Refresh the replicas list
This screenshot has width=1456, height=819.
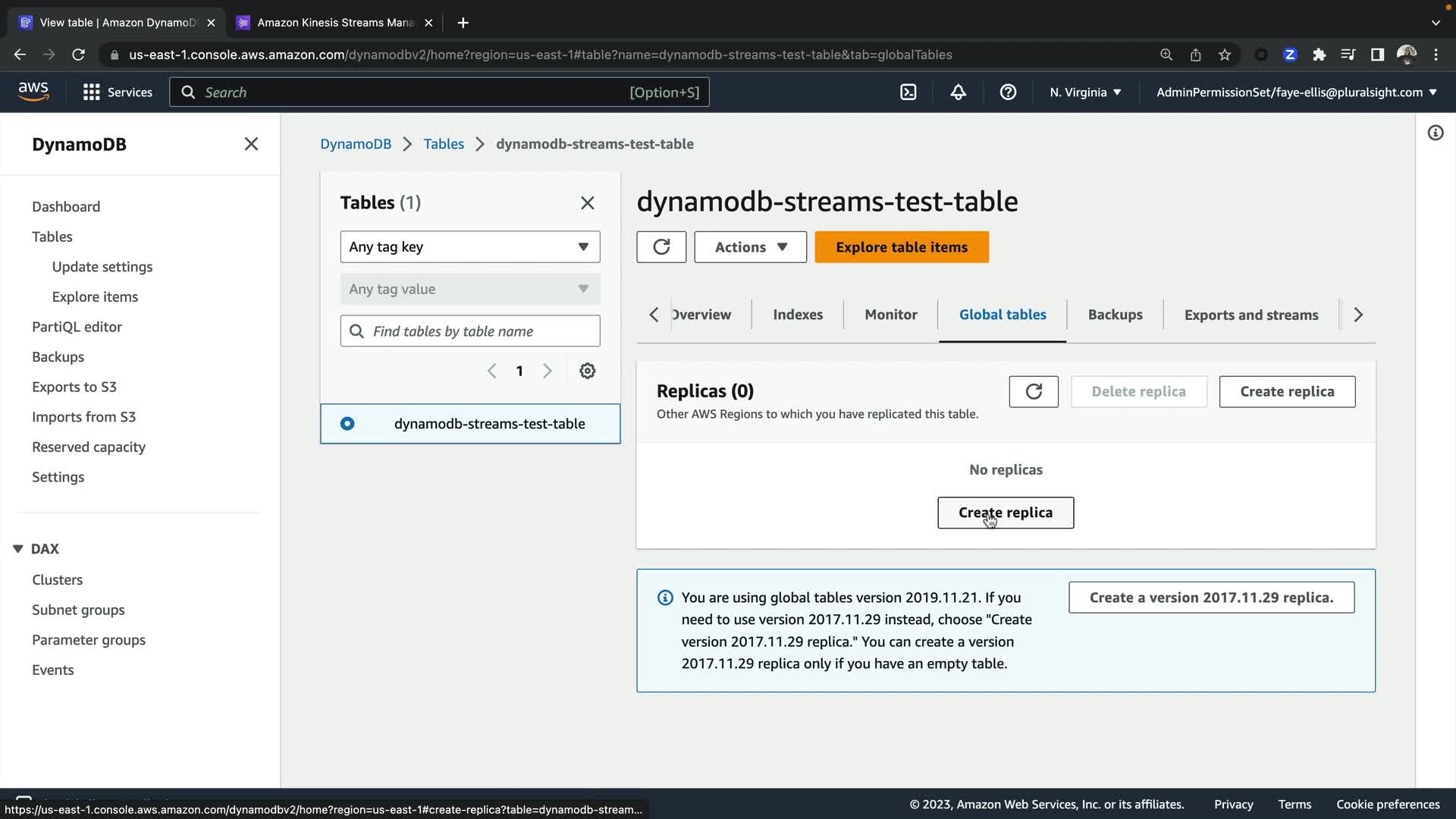(x=1033, y=391)
